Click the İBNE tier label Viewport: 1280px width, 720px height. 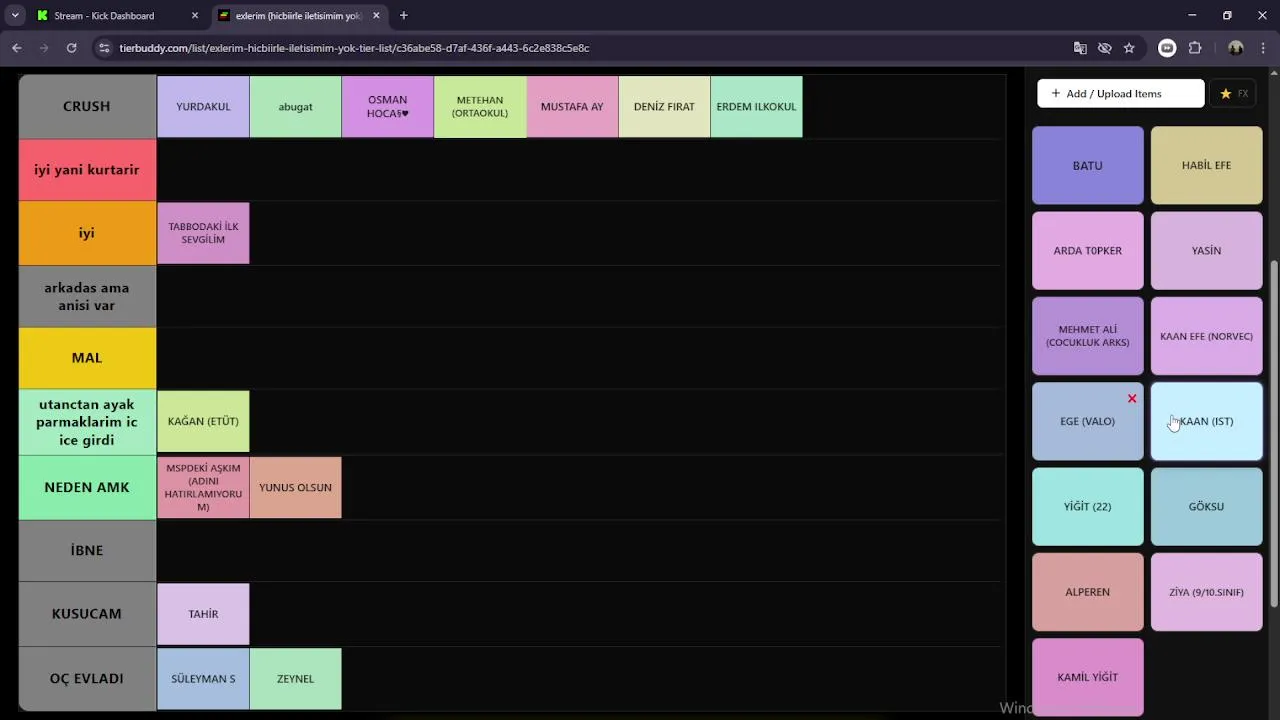pos(87,550)
